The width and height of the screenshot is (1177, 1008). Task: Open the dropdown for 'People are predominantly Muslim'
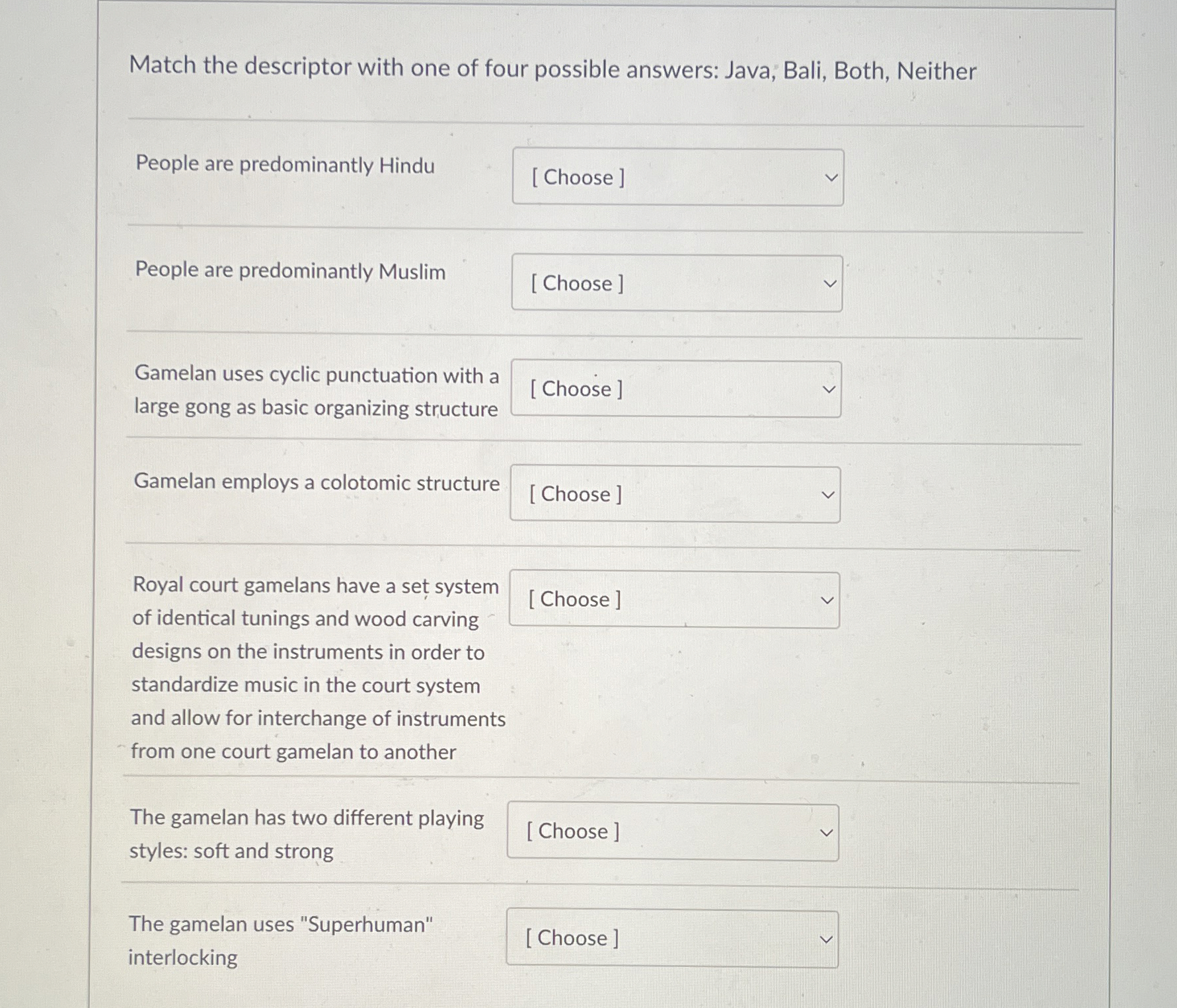point(679,284)
